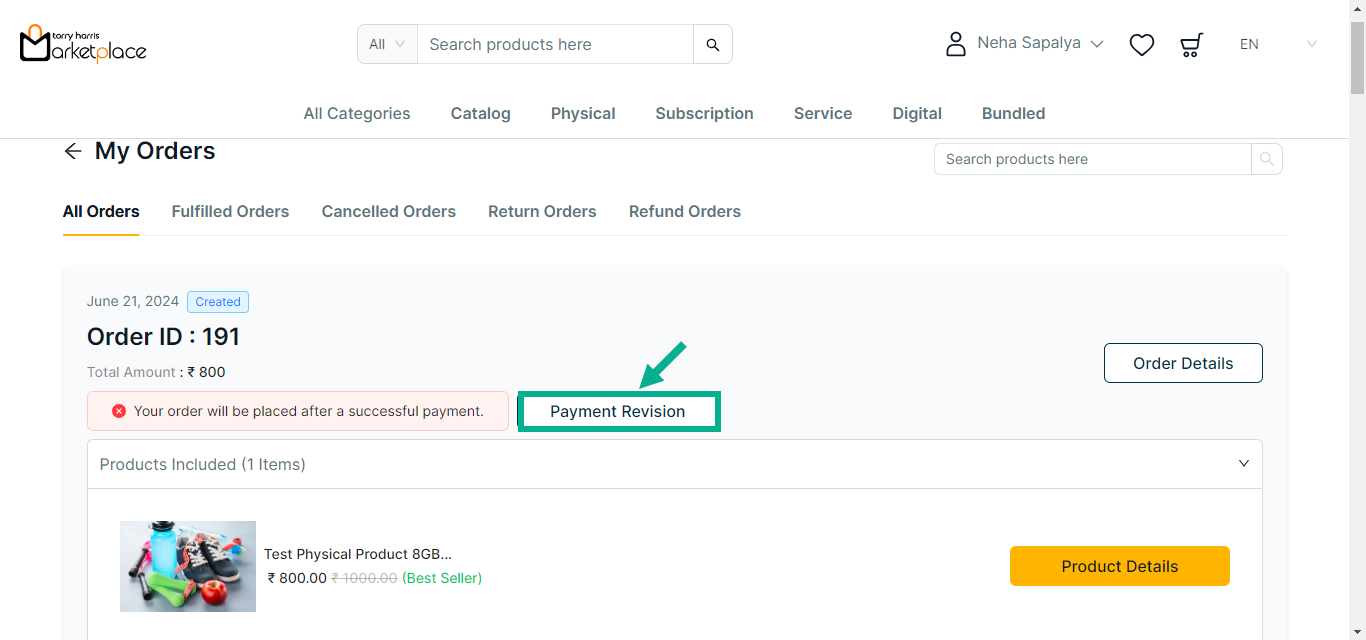Switch to the Fulfilled Orders tab

point(230,212)
